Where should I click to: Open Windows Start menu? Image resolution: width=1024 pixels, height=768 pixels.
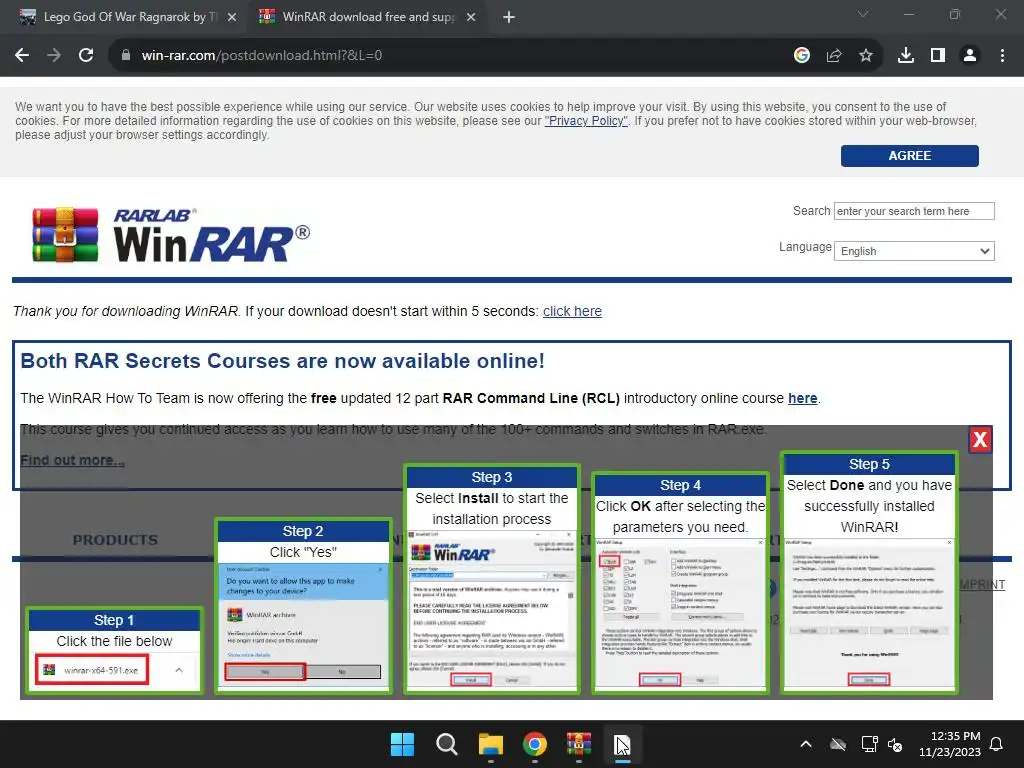click(x=402, y=744)
